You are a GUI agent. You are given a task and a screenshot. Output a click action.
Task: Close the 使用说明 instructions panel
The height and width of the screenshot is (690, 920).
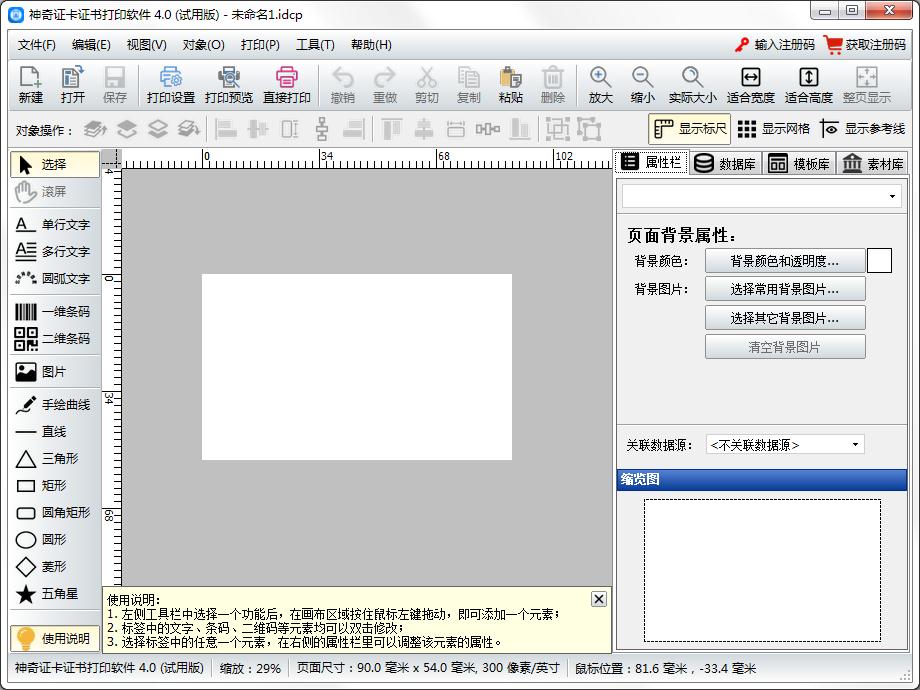(x=598, y=599)
